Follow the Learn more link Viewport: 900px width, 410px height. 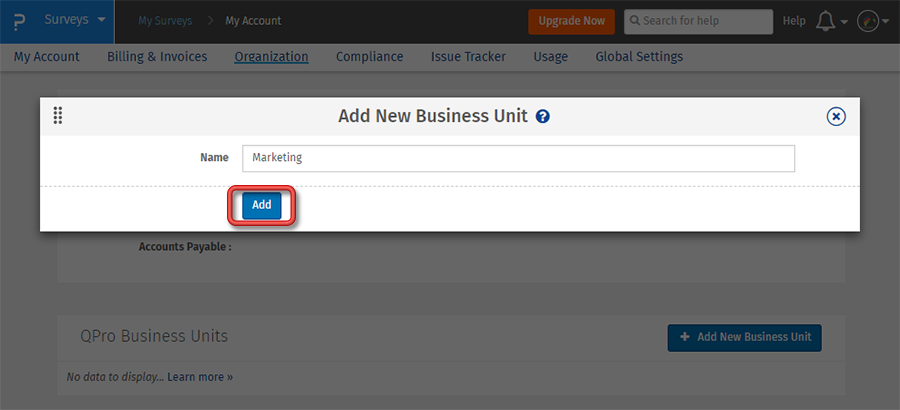(200, 377)
